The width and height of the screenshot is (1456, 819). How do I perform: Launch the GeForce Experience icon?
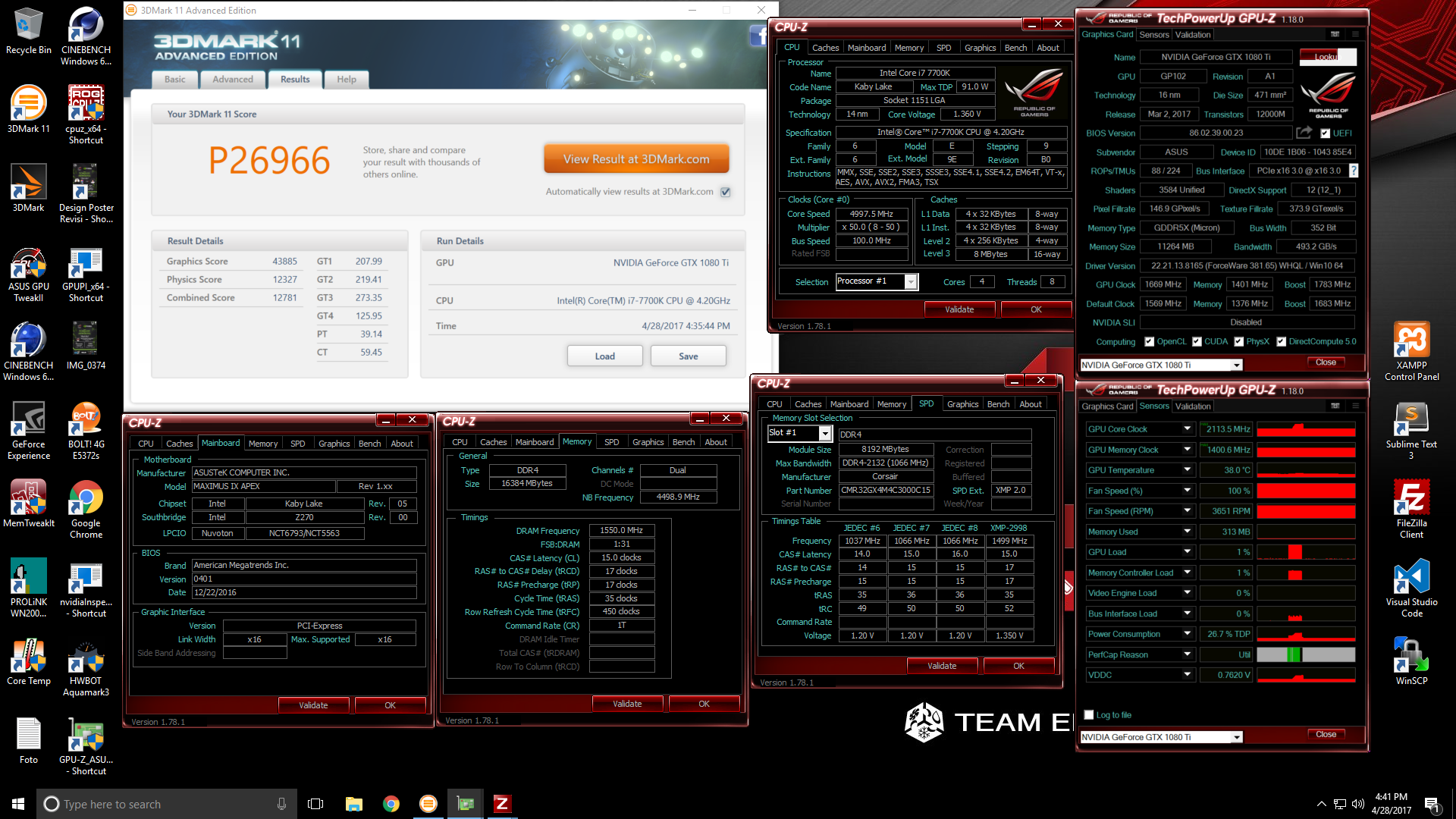point(29,431)
